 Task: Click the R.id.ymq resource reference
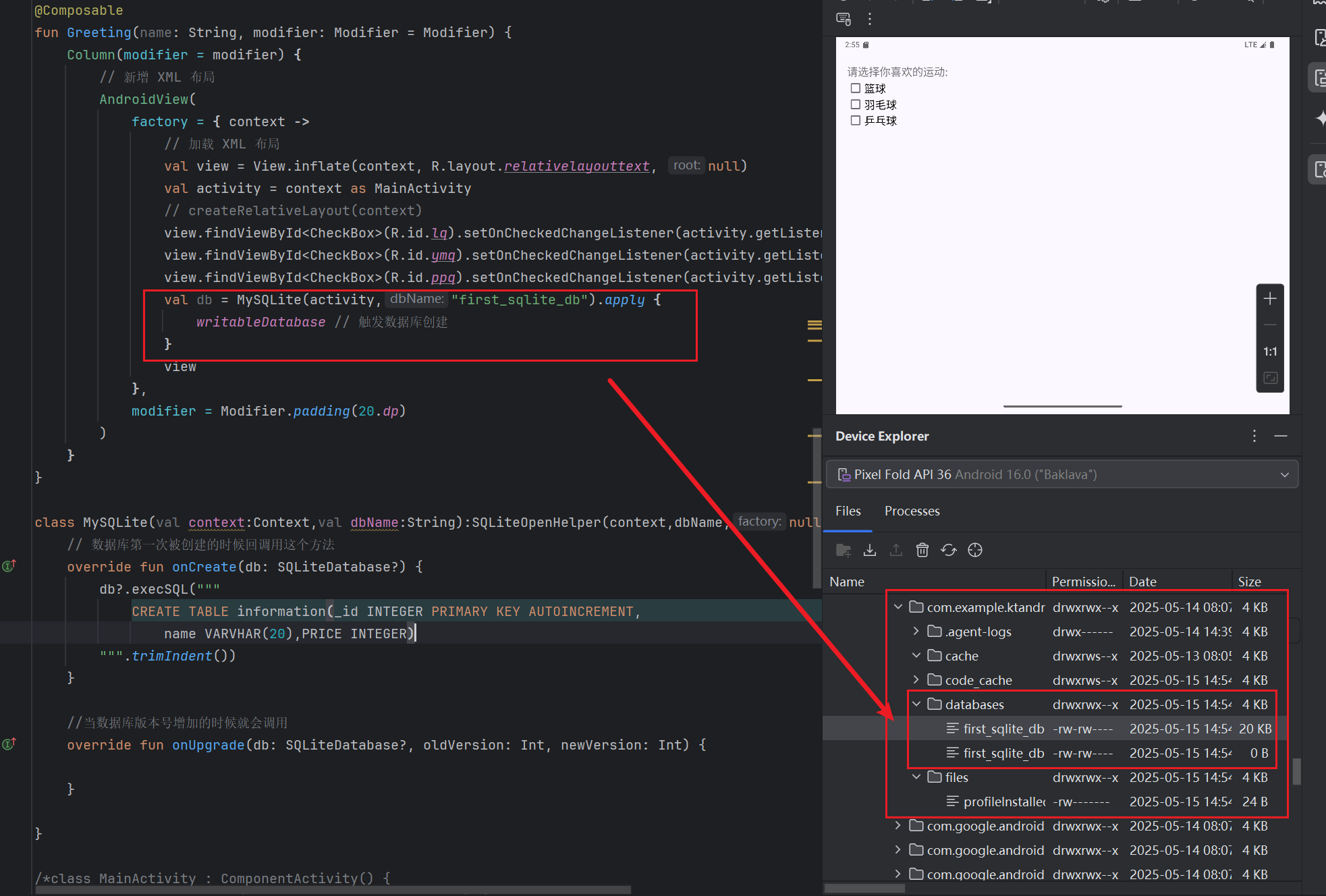[443, 256]
